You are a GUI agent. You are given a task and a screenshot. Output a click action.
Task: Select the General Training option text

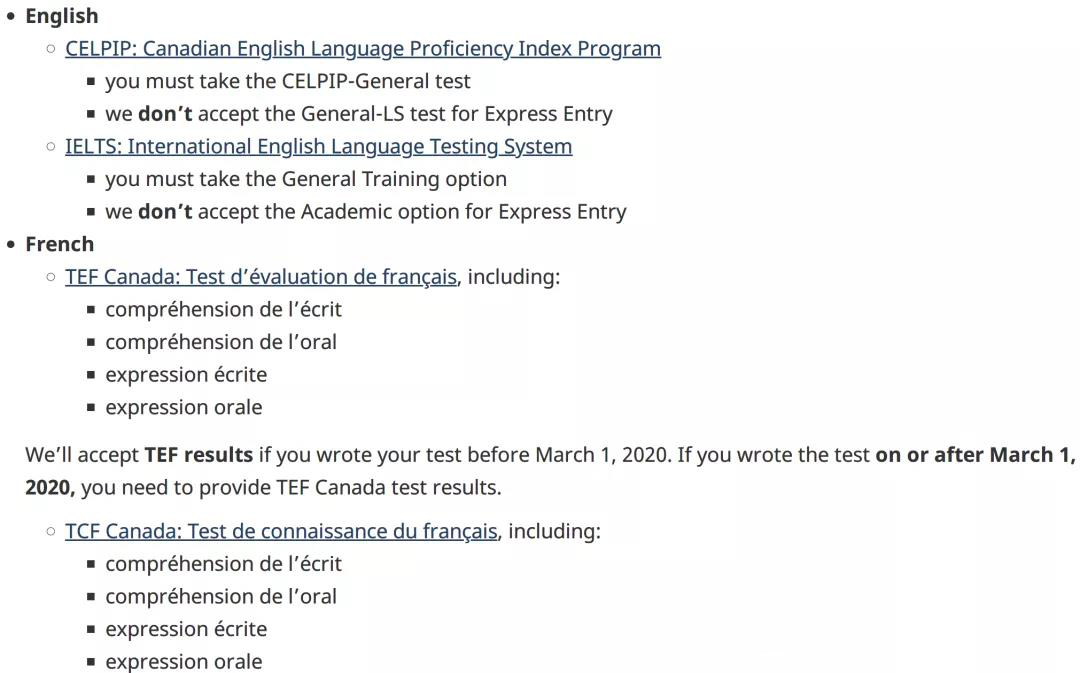click(306, 179)
